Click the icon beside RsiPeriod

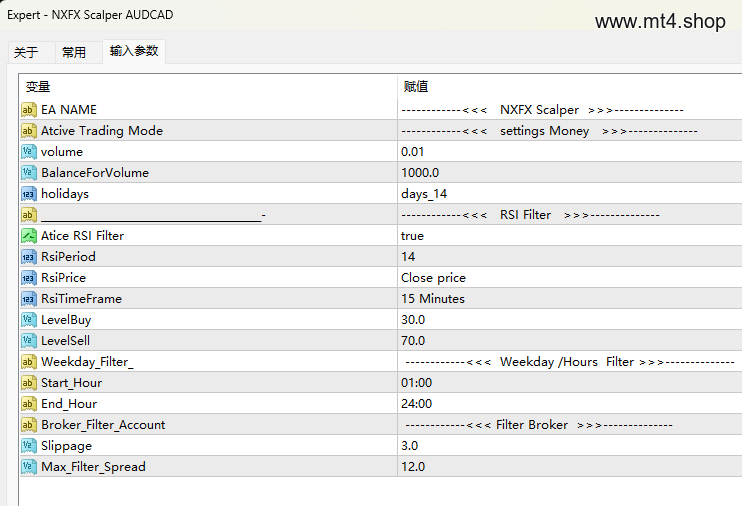click(x=29, y=257)
